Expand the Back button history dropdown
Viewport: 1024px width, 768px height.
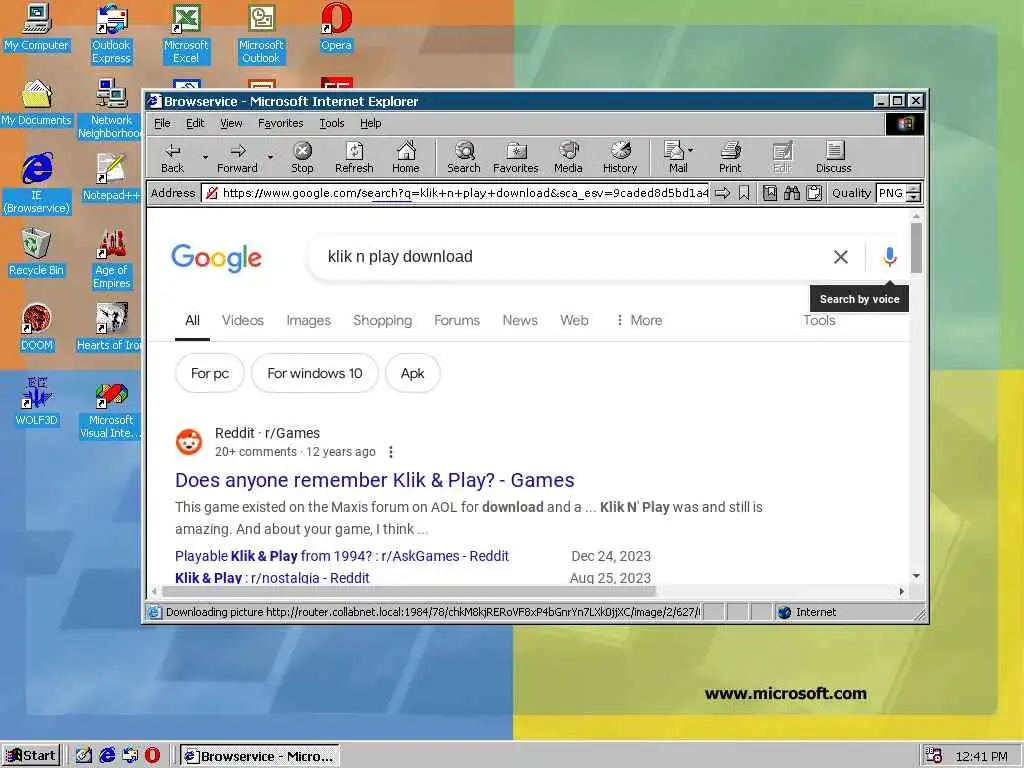(205, 157)
